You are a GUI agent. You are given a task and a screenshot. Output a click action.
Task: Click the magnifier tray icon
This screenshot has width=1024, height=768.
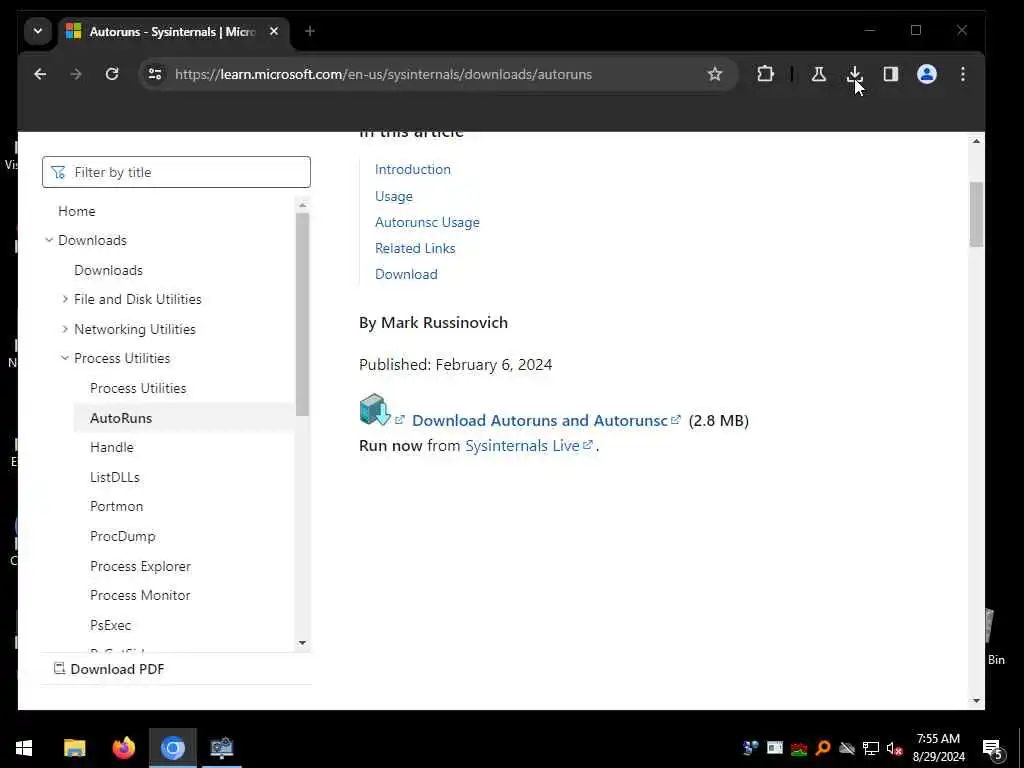(823, 748)
